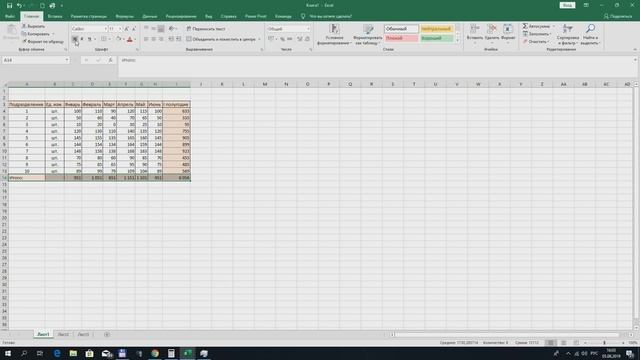The image size is (640, 360).
Task: Open the font size dropdown
Action: pos(120,29)
